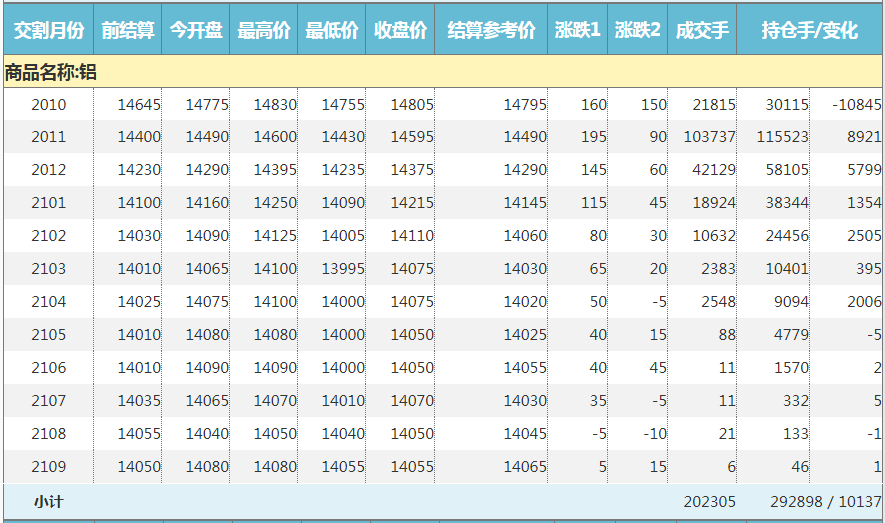Click the 交割月份 column header
Viewport: 885px width, 523px height.
pyautogui.click(x=48, y=30)
